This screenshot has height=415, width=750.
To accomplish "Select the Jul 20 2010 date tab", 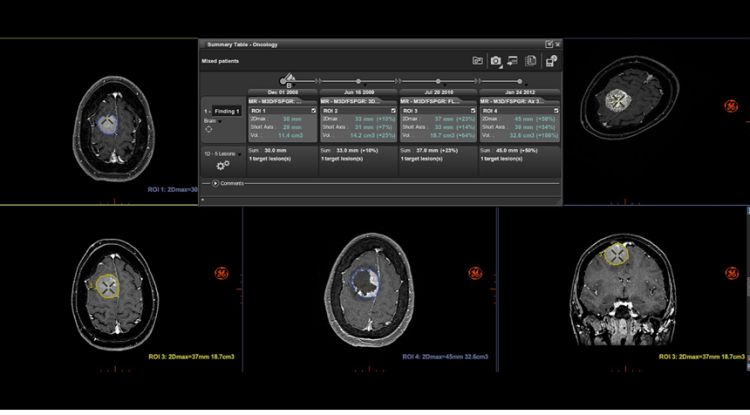I will [x=439, y=92].
